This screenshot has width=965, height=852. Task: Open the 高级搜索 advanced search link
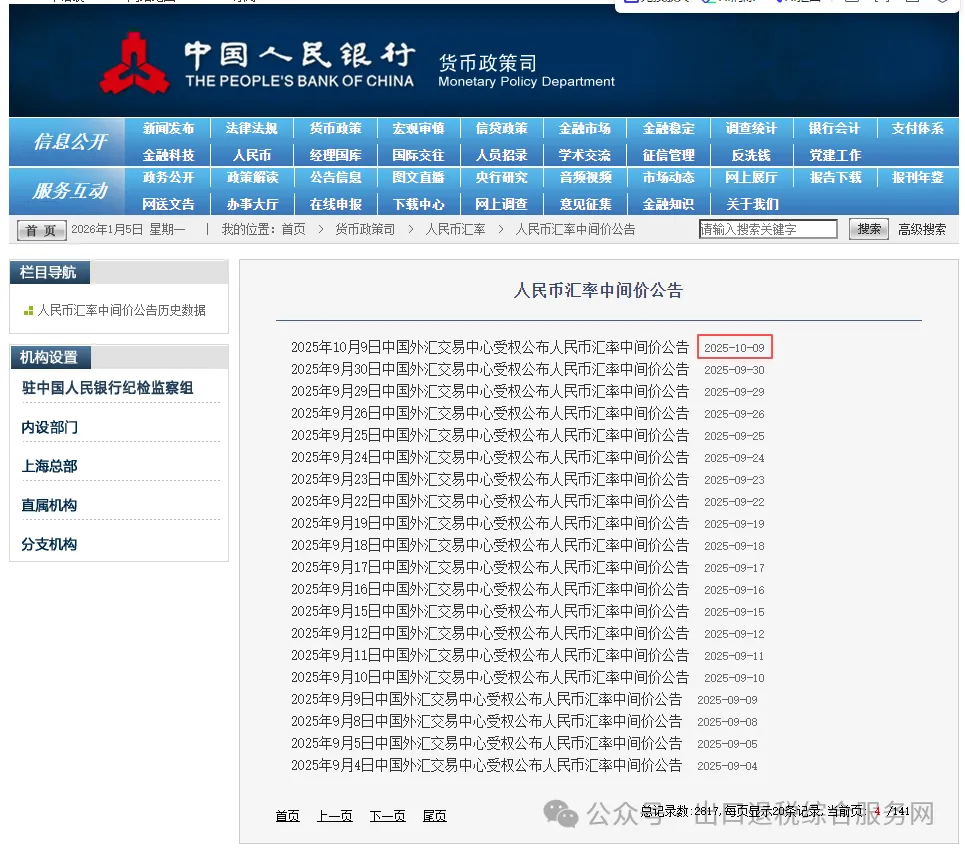[x=921, y=229]
